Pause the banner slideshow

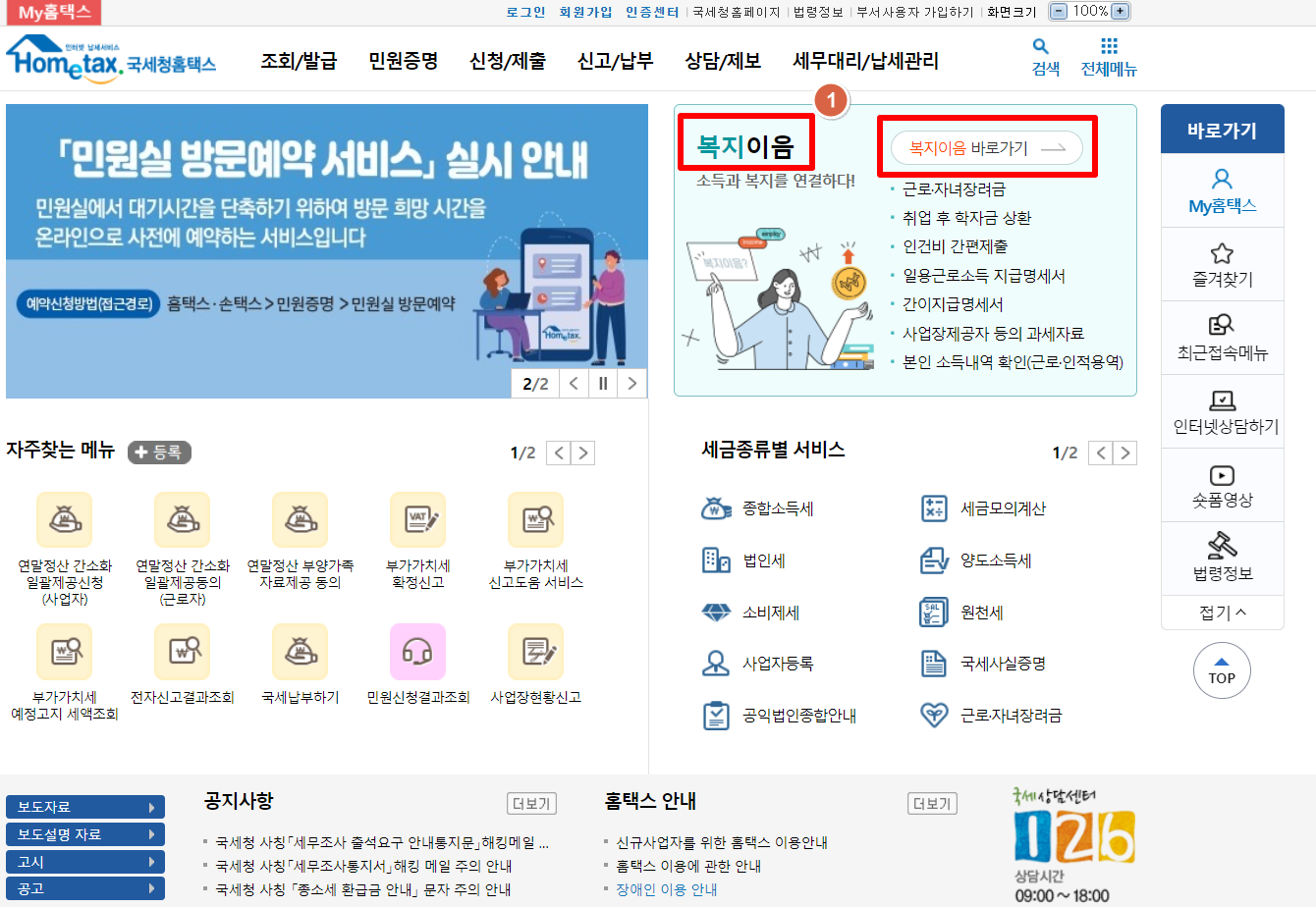603,384
